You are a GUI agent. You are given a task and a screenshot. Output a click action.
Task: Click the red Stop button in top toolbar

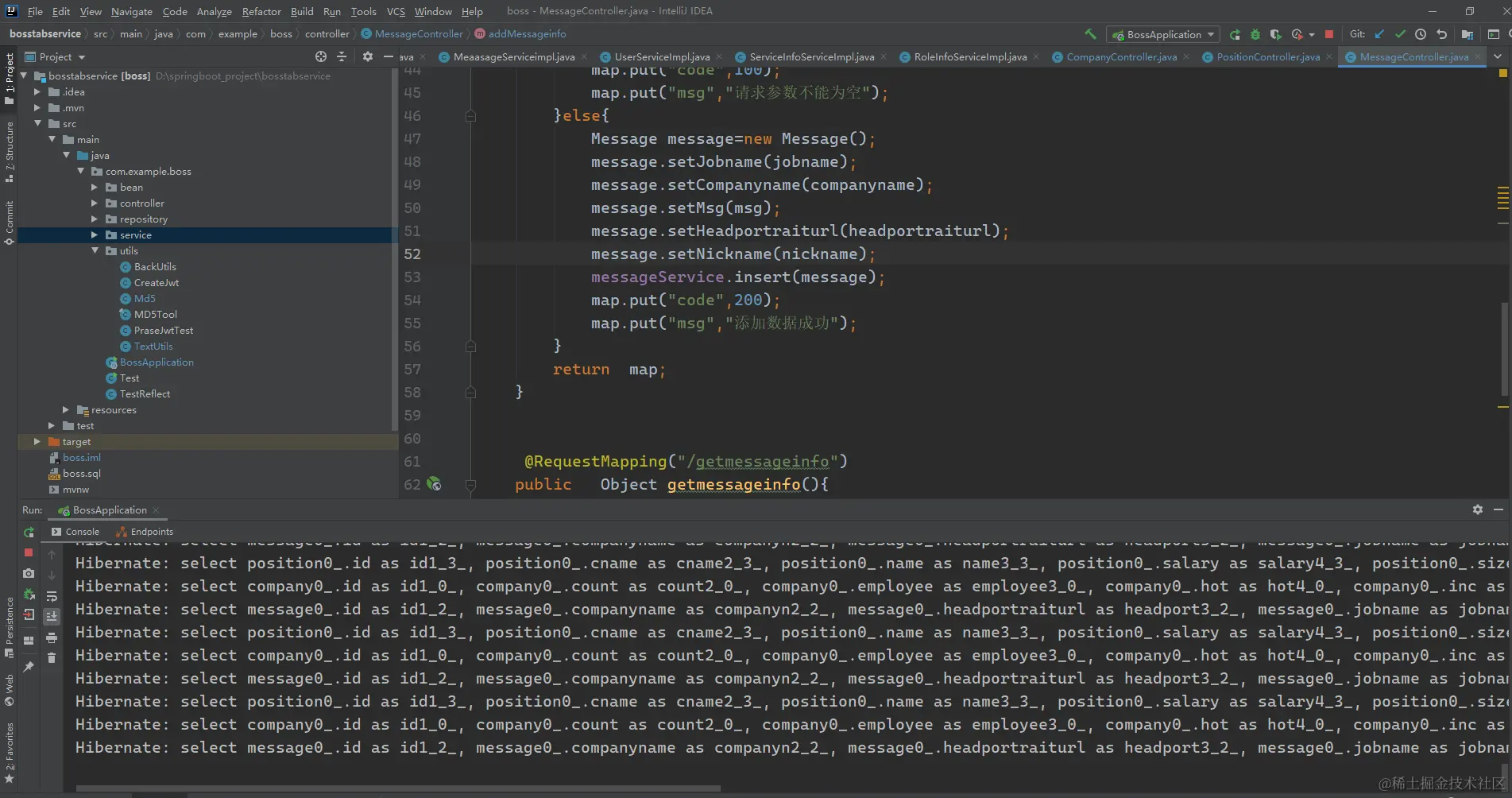click(x=1329, y=34)
